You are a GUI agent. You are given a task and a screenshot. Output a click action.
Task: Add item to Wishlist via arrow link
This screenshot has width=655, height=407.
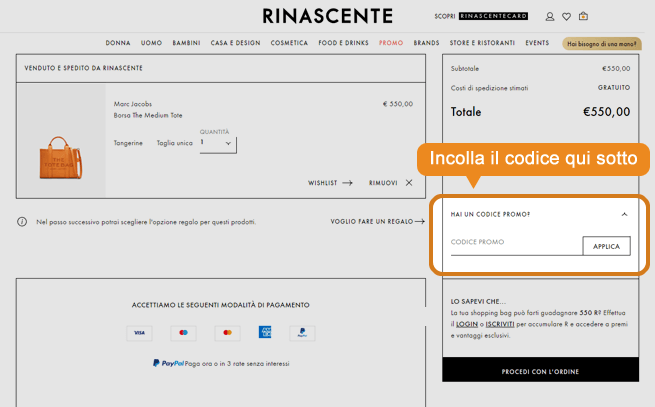330,183
